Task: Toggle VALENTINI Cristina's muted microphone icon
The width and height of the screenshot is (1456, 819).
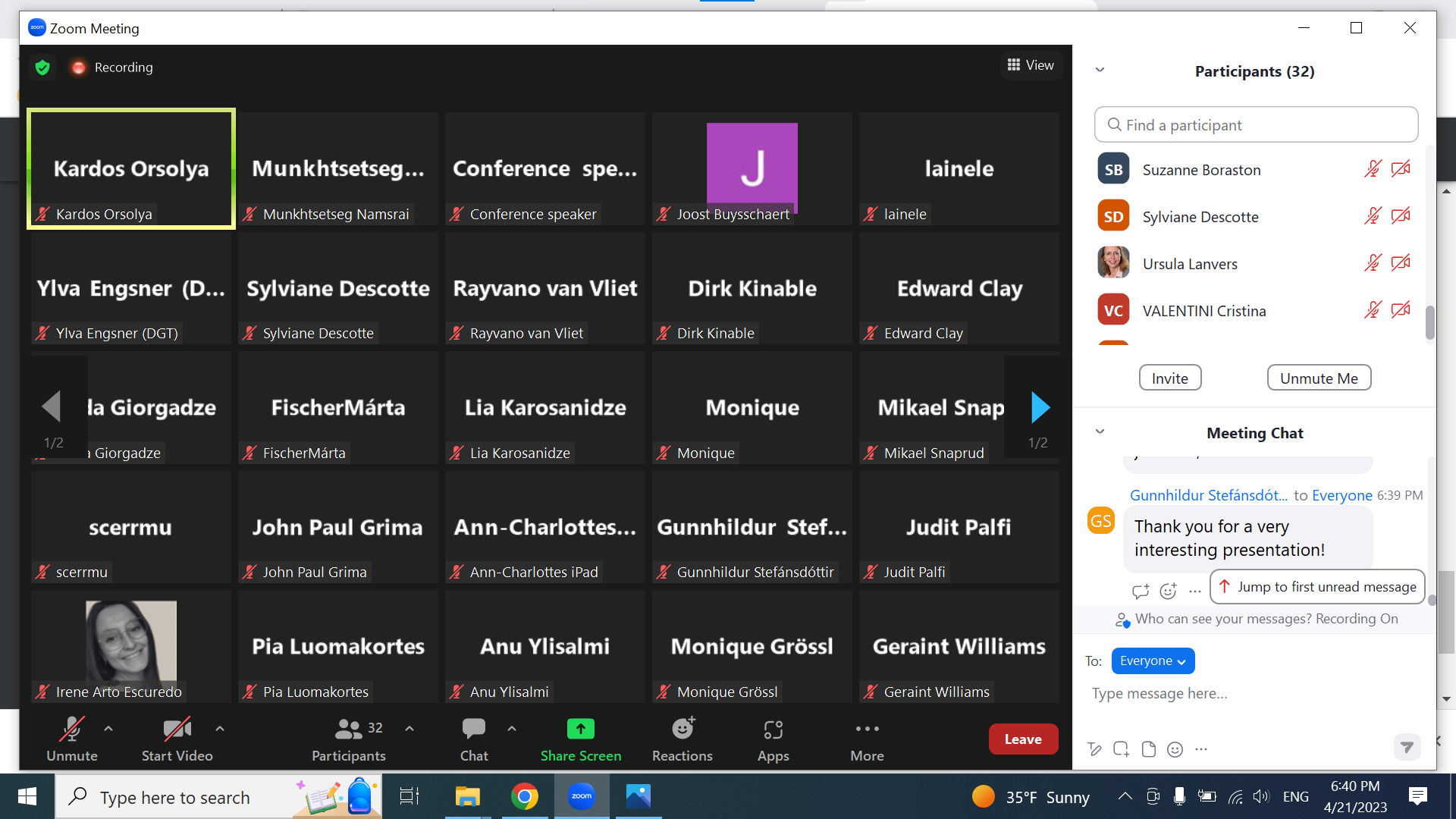Action: click(1373, 310)
